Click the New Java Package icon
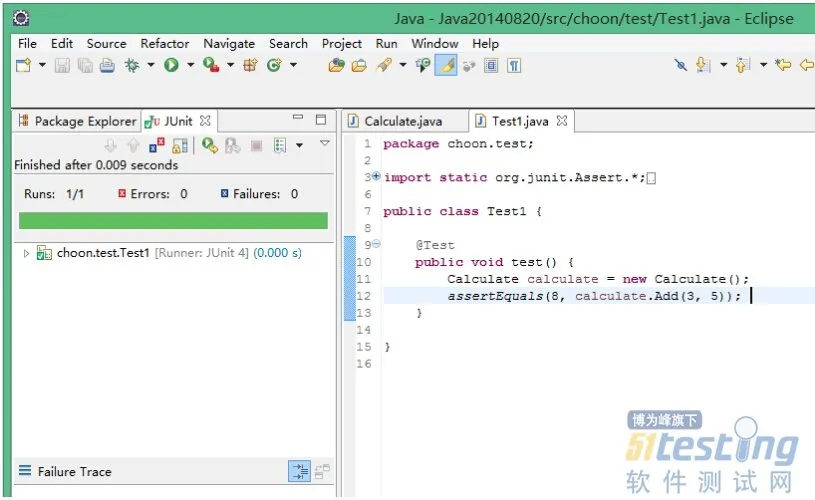Viewport: 815px width, 500px height. (x=251, y=65)
